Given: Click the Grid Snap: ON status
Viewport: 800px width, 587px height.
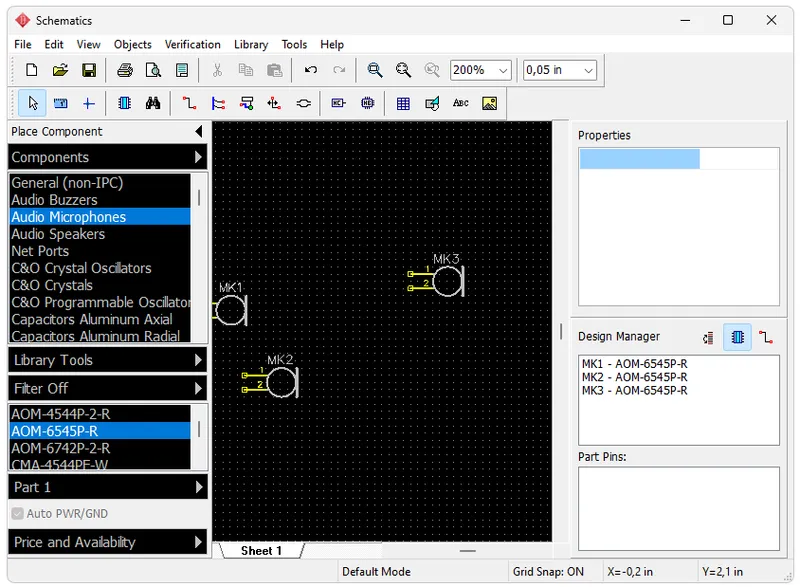Looking at the screenshot, I should [548, 572].
